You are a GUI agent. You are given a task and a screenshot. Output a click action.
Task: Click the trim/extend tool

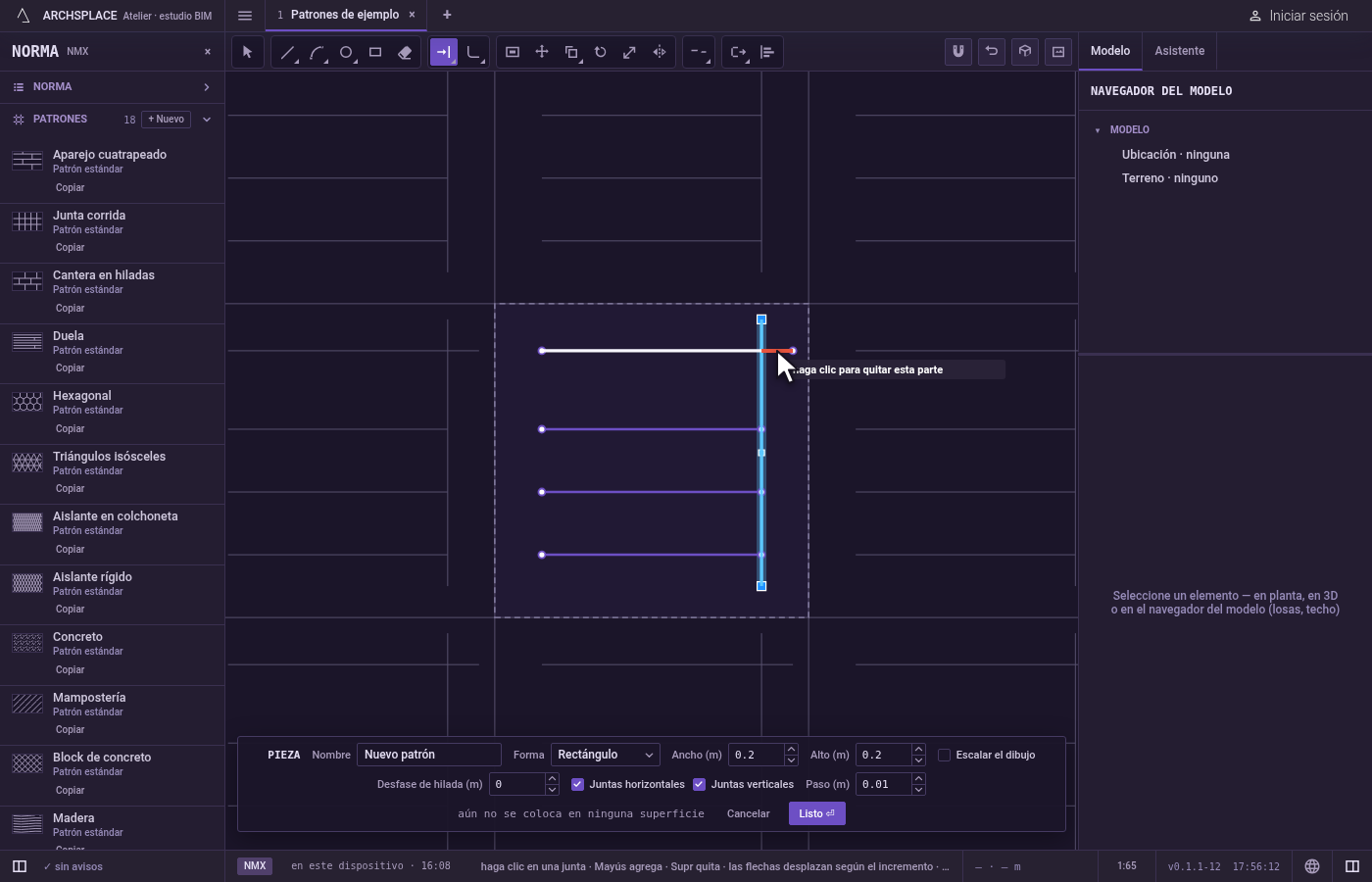click(x=444, y=52)
